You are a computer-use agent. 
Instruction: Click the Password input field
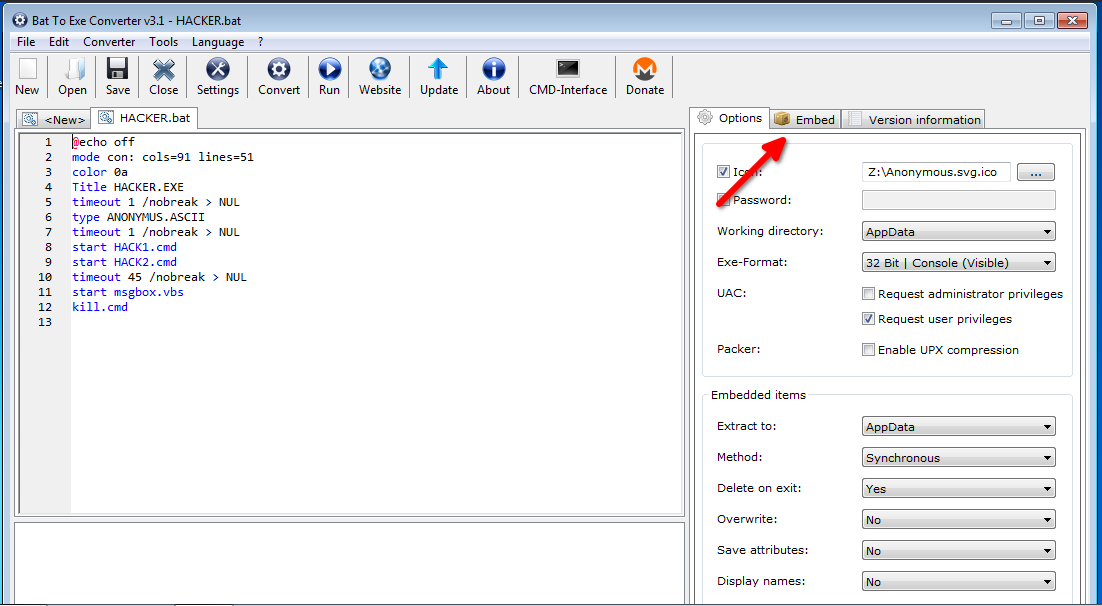[959, 200]
